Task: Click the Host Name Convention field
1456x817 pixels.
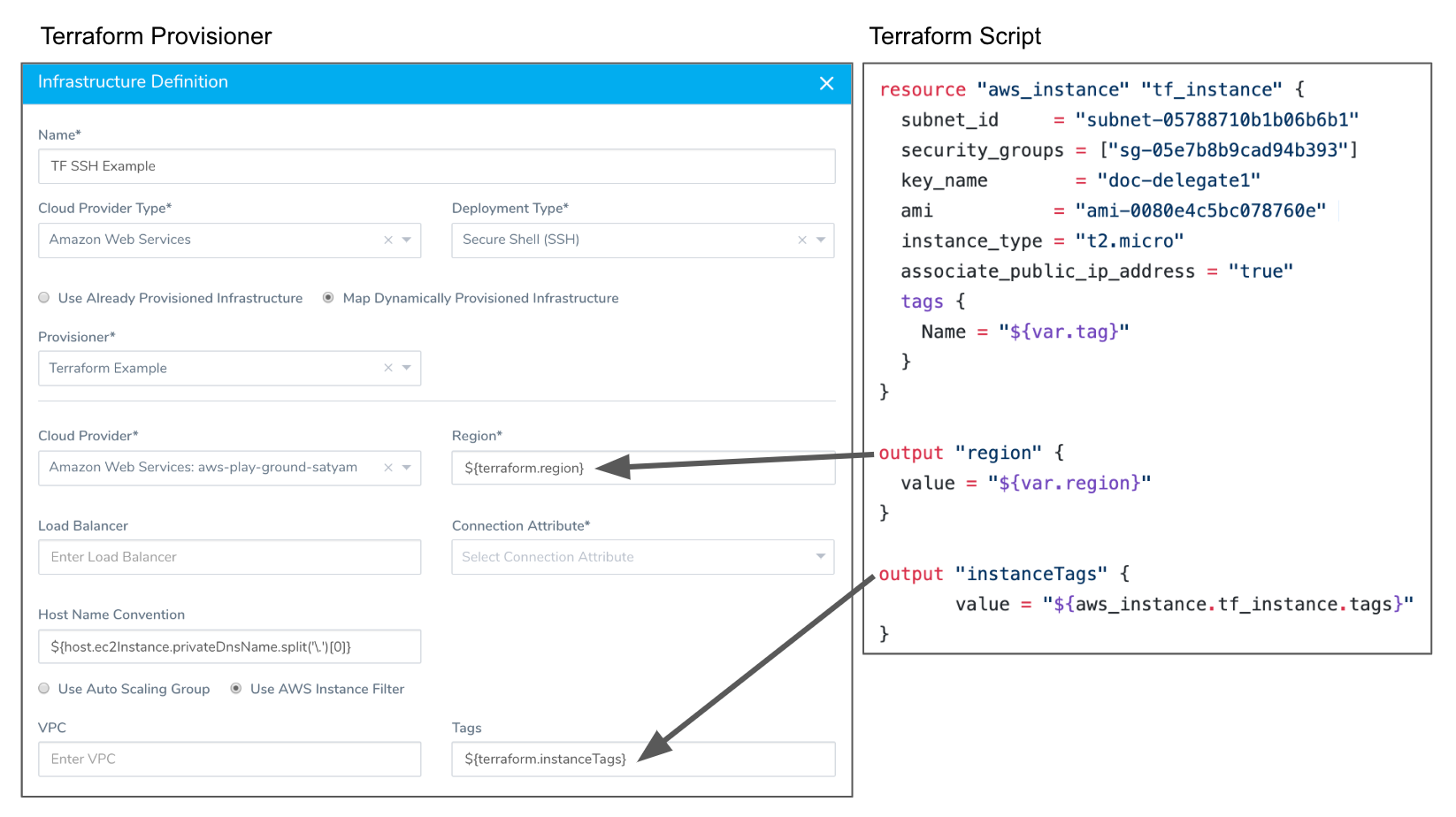Action: point(230,646)
